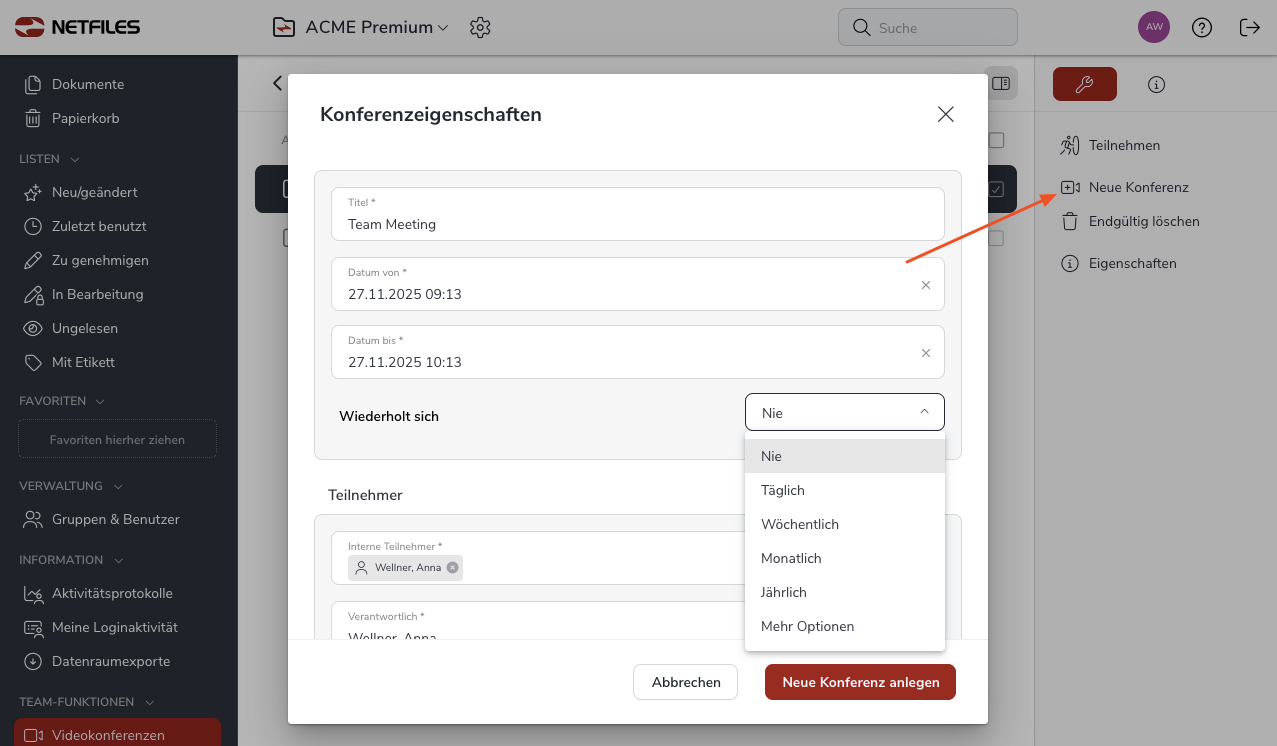
Task: Clear the Datum von field with X
Action: tap(925, 285)
